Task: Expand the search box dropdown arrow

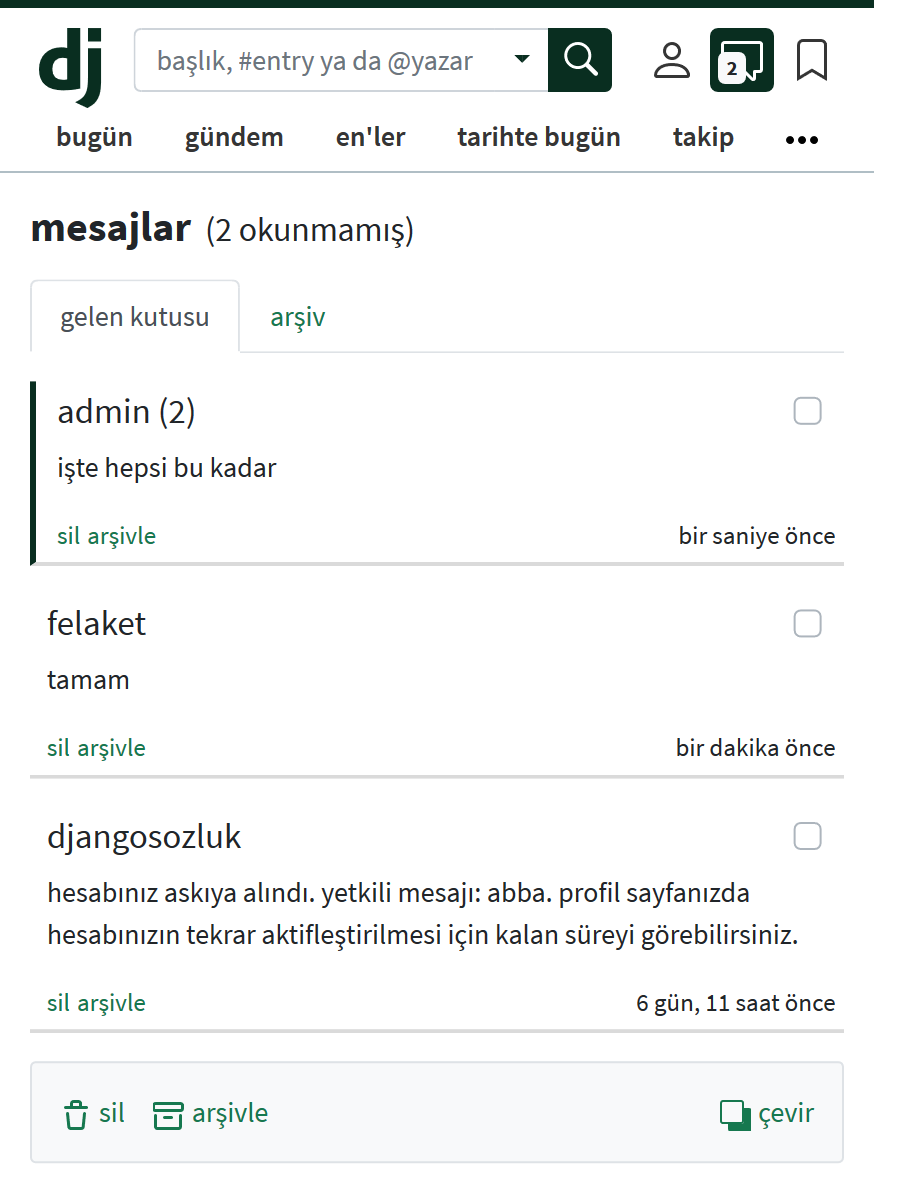Action: (x=521, y=59)
